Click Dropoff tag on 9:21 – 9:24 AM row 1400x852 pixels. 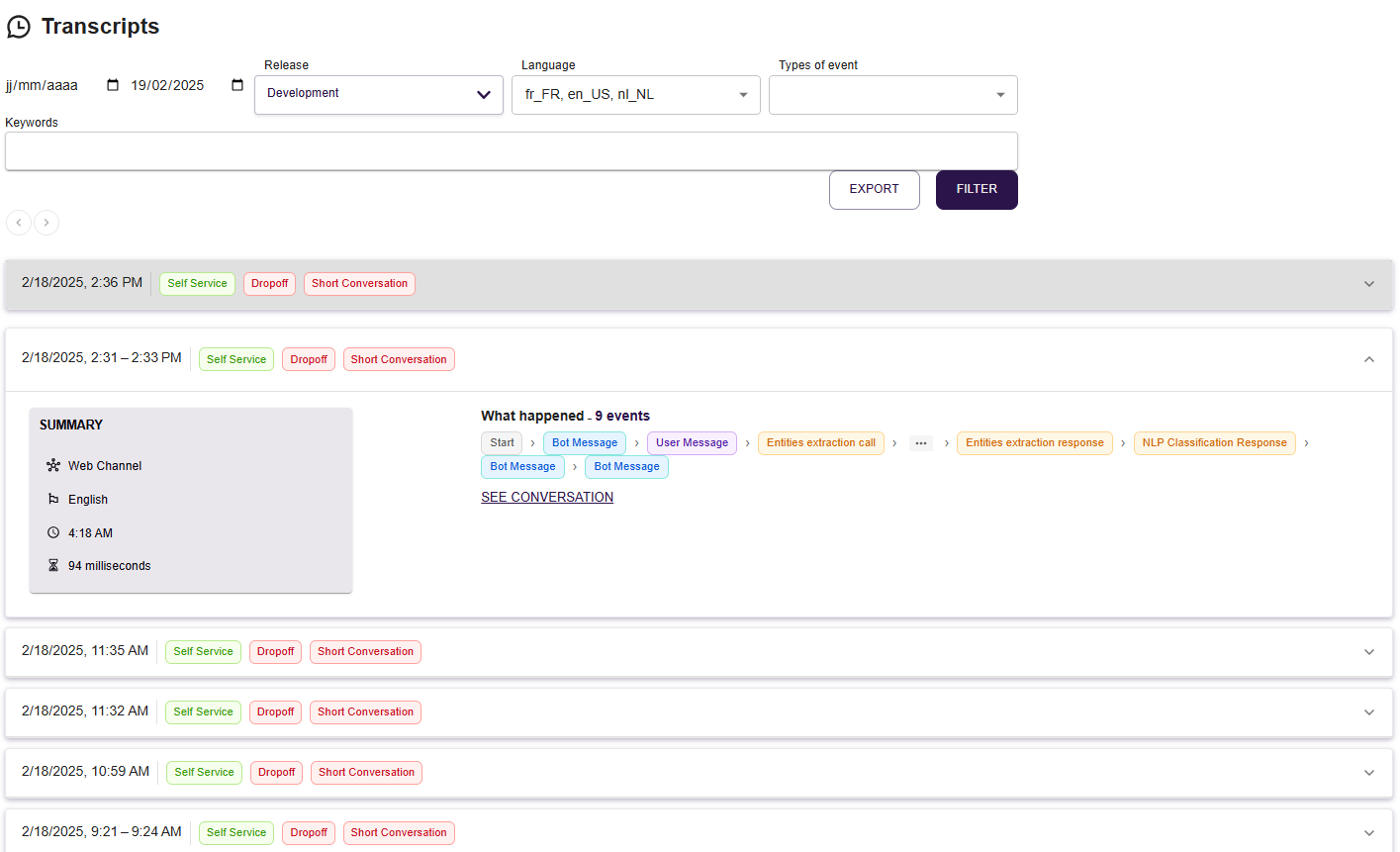point(309,833)
